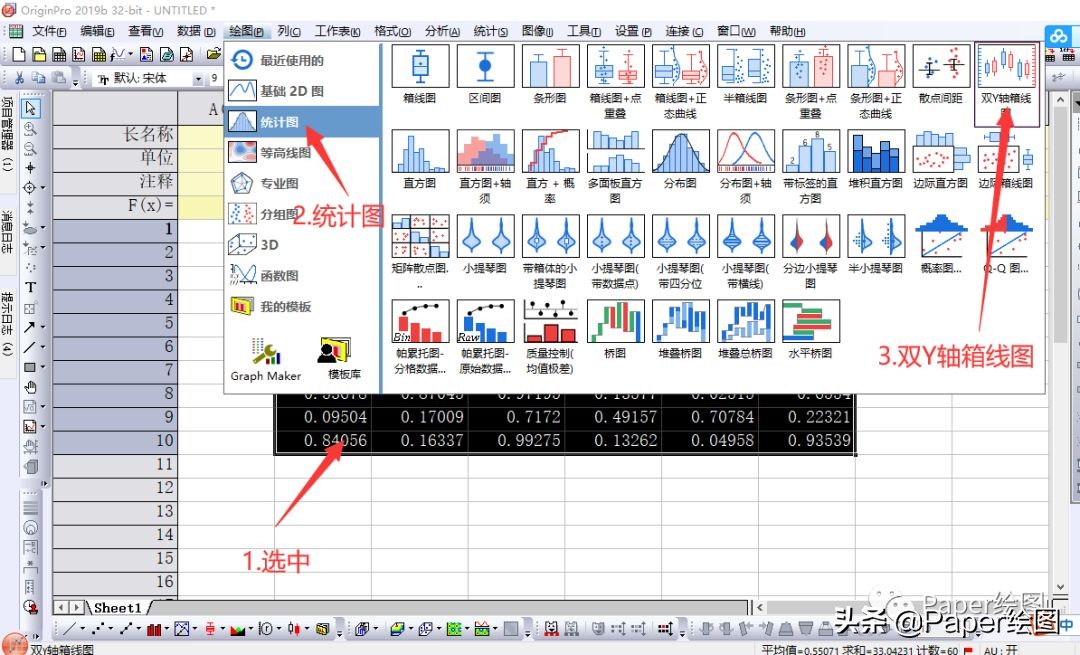Open the 文件 menu
The width and height of the screenshot is (1080, 655).
pos(49,31)
